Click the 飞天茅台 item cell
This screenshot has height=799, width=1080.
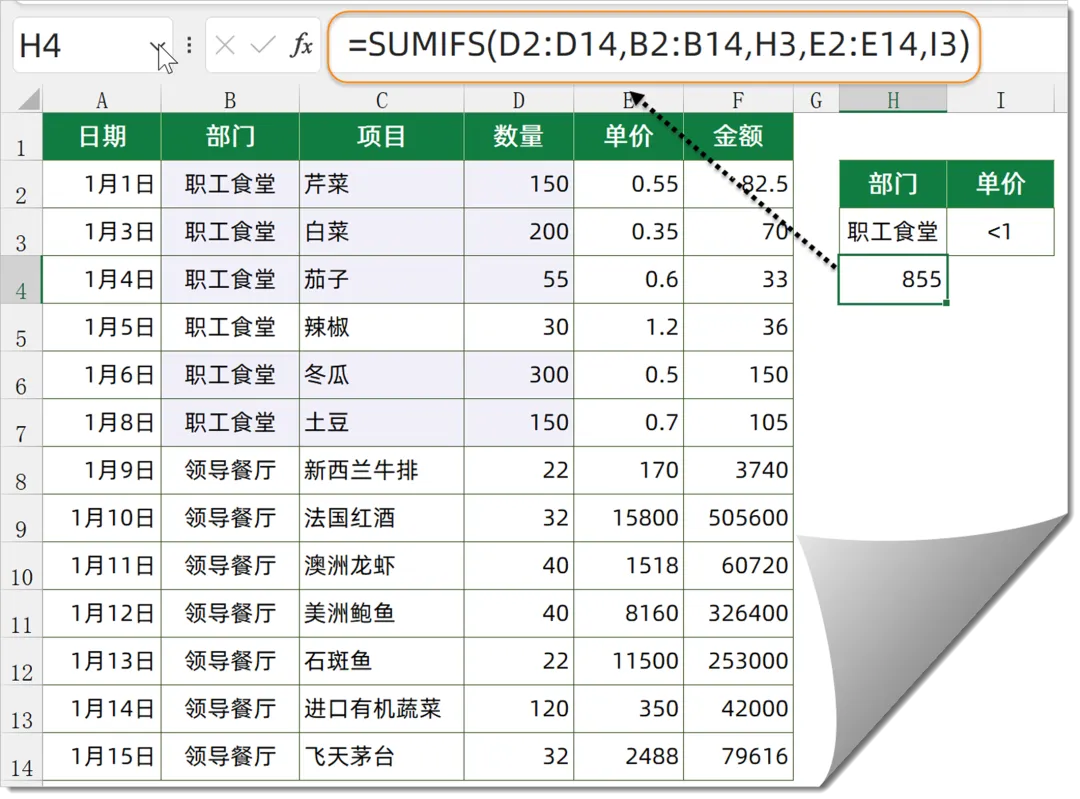pos(381,757)
